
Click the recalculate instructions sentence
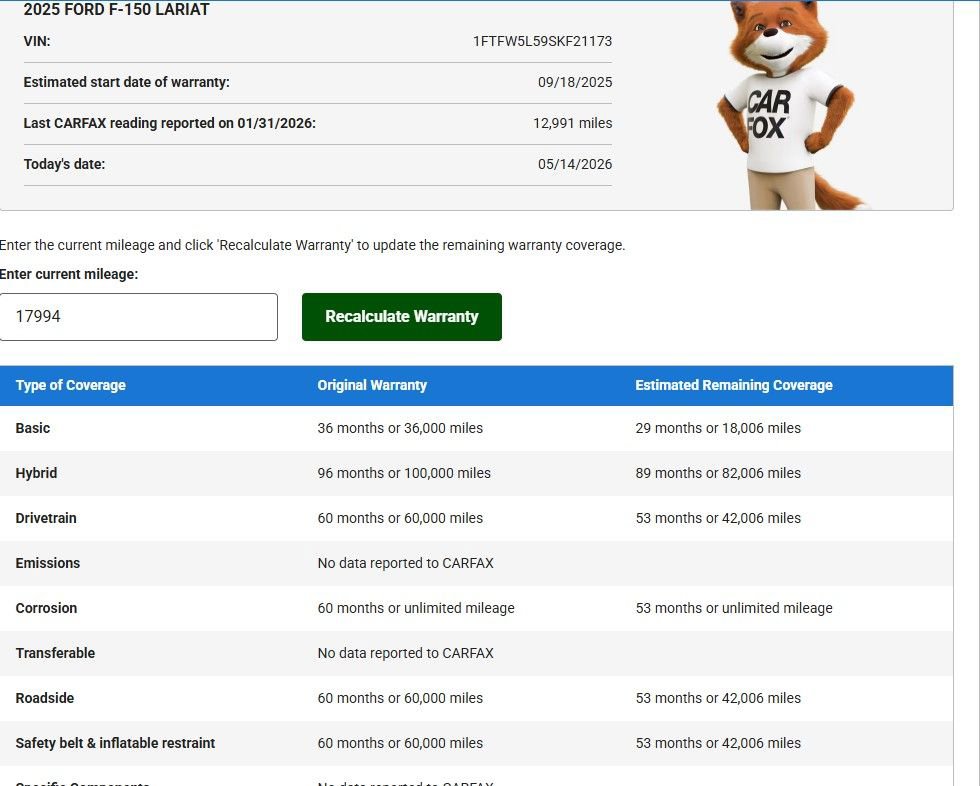click(x=312, y=246)
